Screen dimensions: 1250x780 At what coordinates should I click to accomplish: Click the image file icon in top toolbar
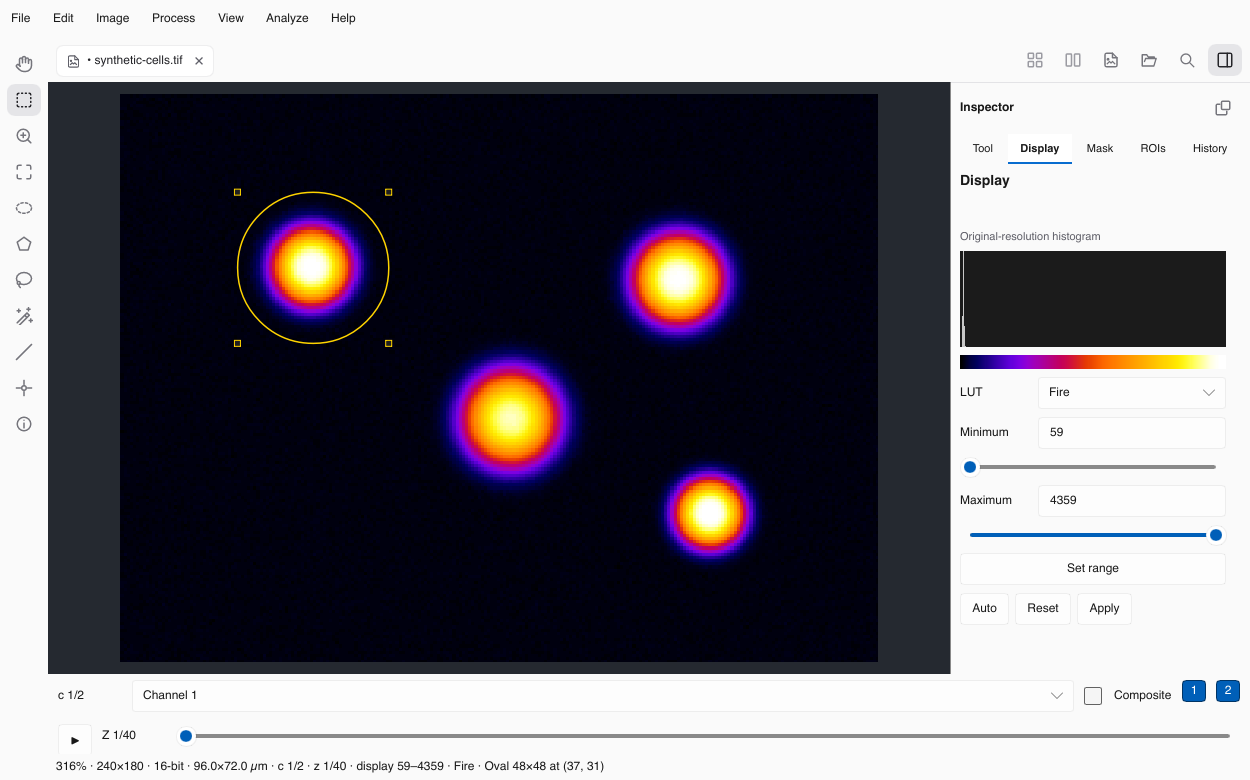coord(1111,60)
